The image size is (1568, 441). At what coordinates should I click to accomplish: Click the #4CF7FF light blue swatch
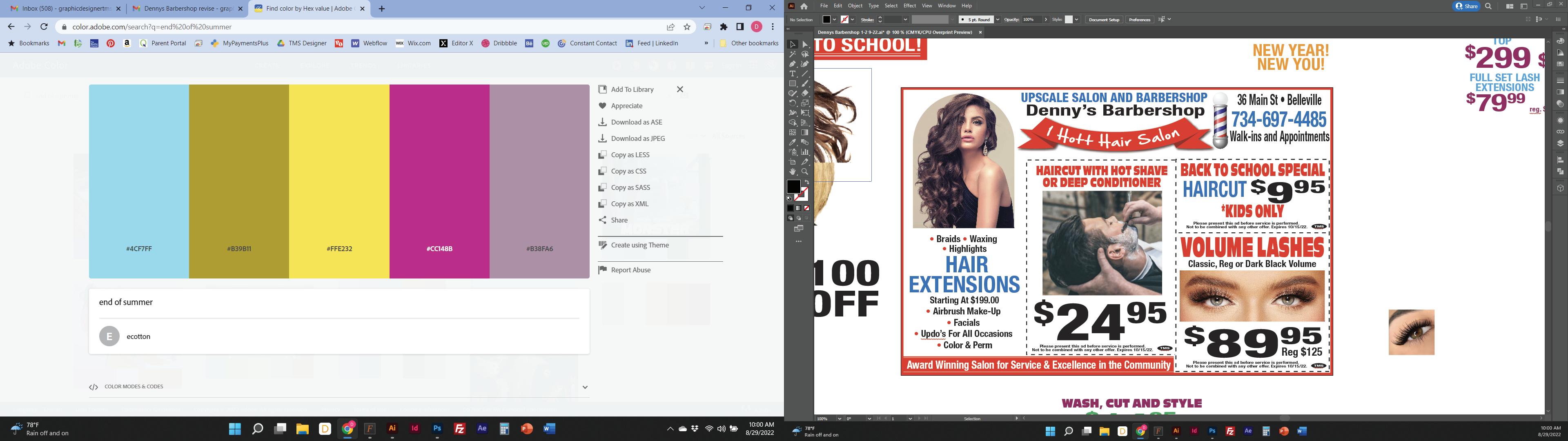click(x=139, y=181)
